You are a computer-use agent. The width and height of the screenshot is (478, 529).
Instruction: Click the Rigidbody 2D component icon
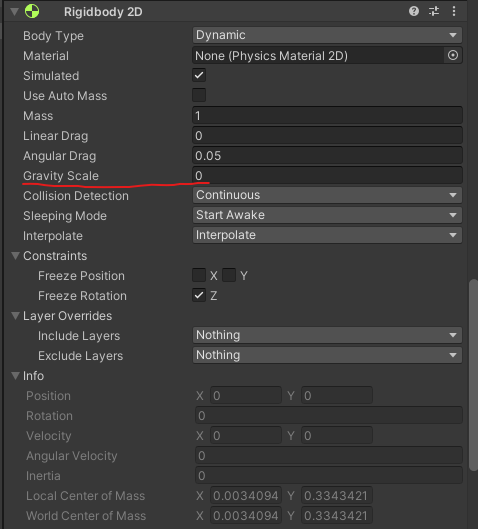tap(32, 11)
